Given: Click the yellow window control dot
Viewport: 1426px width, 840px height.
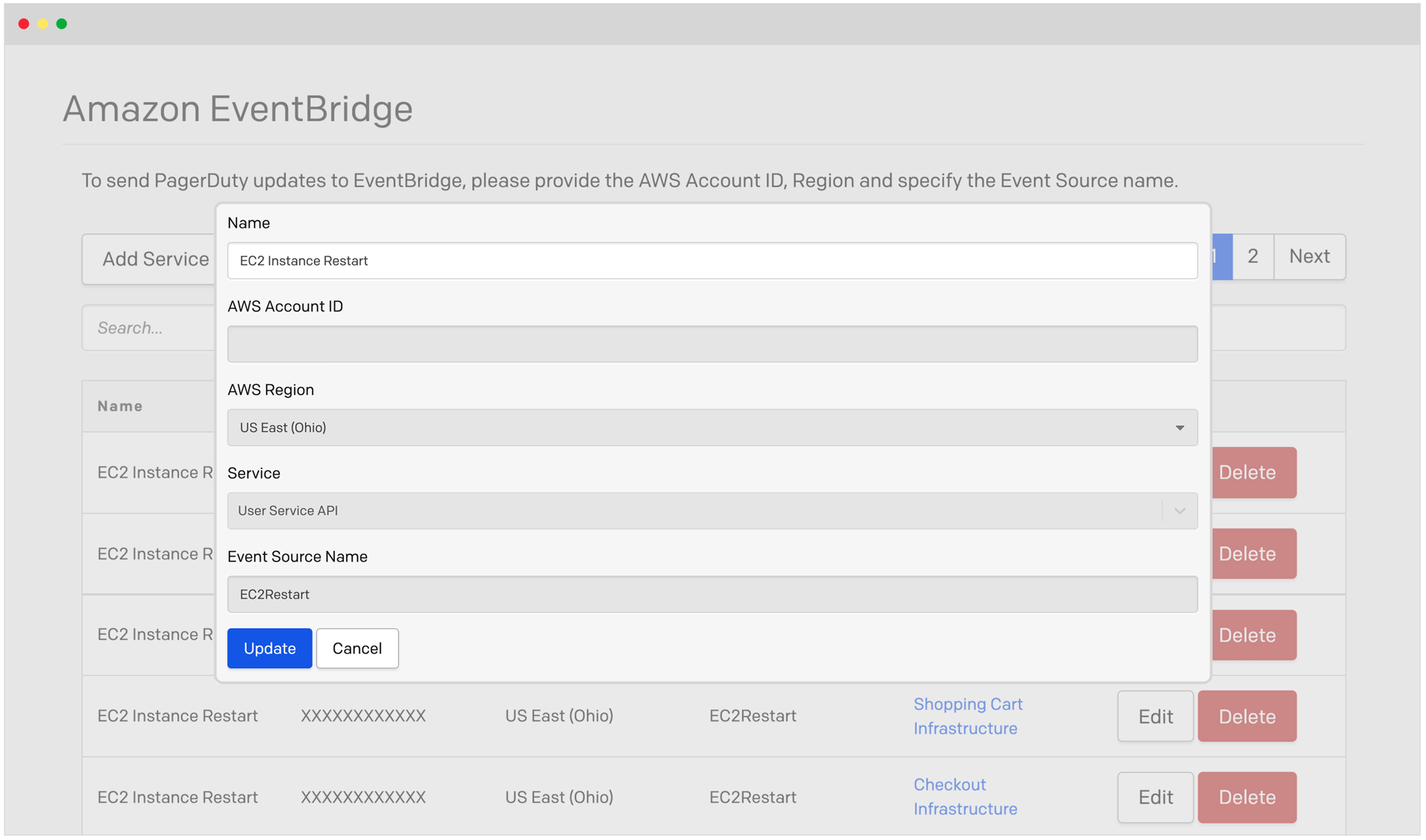Looking at the screenshot, I should pos(43,23).
